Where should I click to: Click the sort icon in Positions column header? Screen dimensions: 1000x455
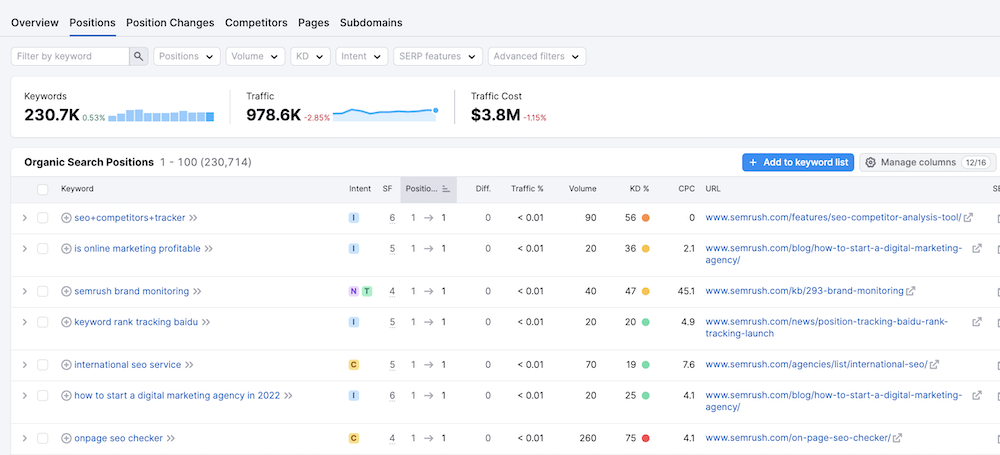[446, 189]
